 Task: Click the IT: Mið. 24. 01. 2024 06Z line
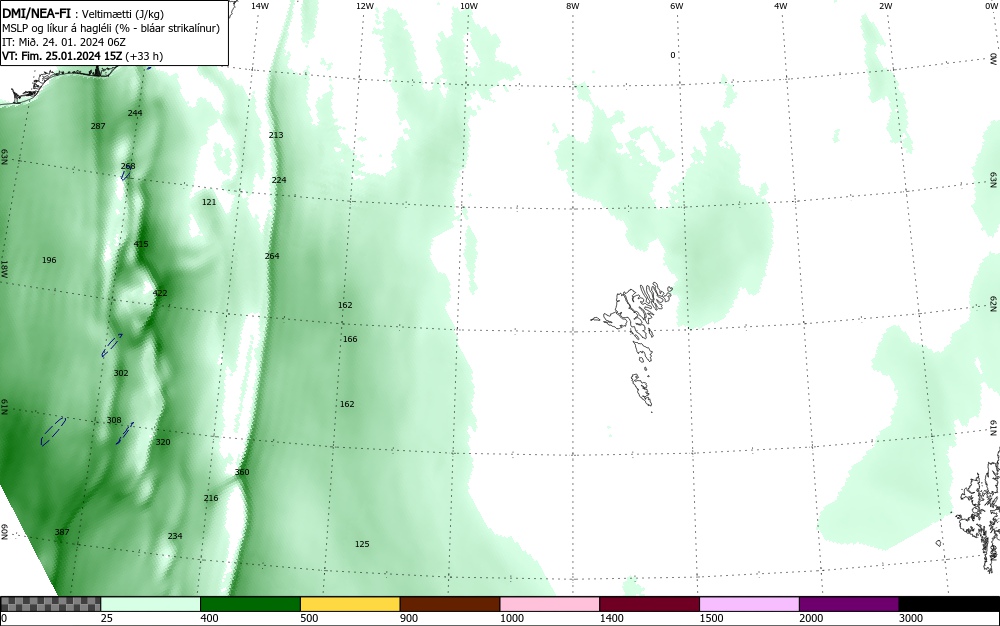(64, 42)
